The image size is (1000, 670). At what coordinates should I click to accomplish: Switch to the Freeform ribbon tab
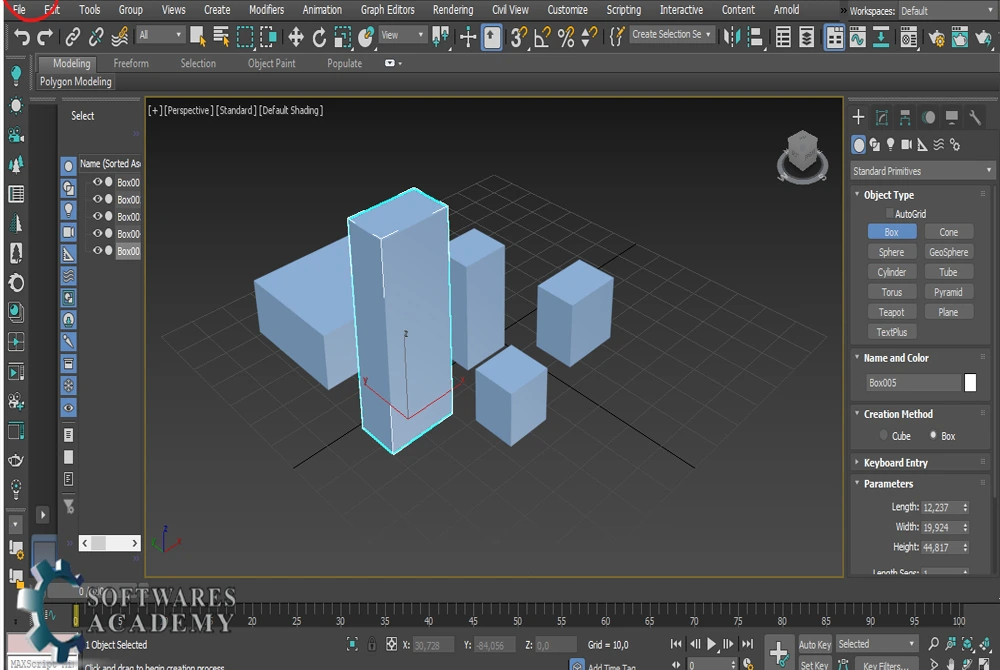click(x=131, y=64)
